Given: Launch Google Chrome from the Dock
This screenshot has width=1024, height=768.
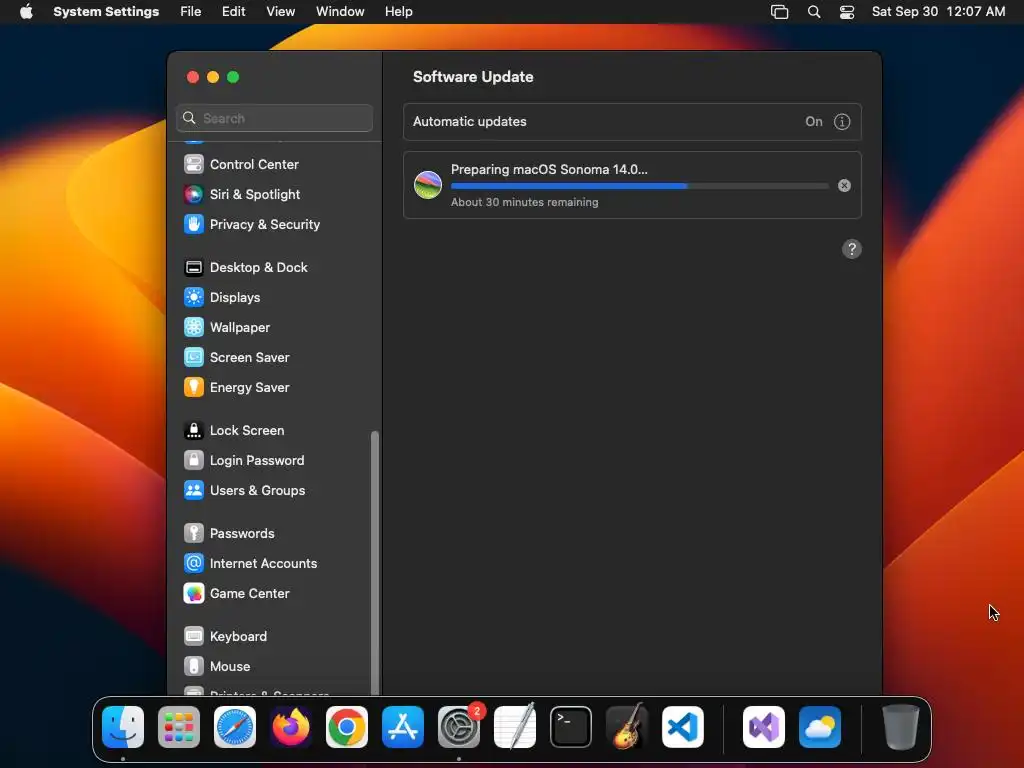Looking at the screenshot, I should [347, 728].
